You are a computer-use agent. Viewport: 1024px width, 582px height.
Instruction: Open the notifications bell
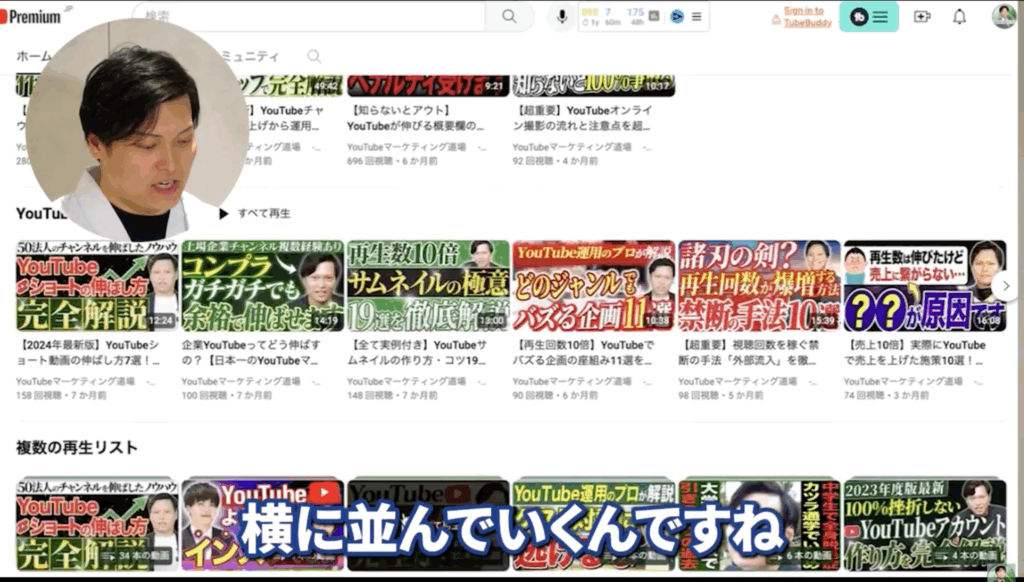tap(960, 17)
